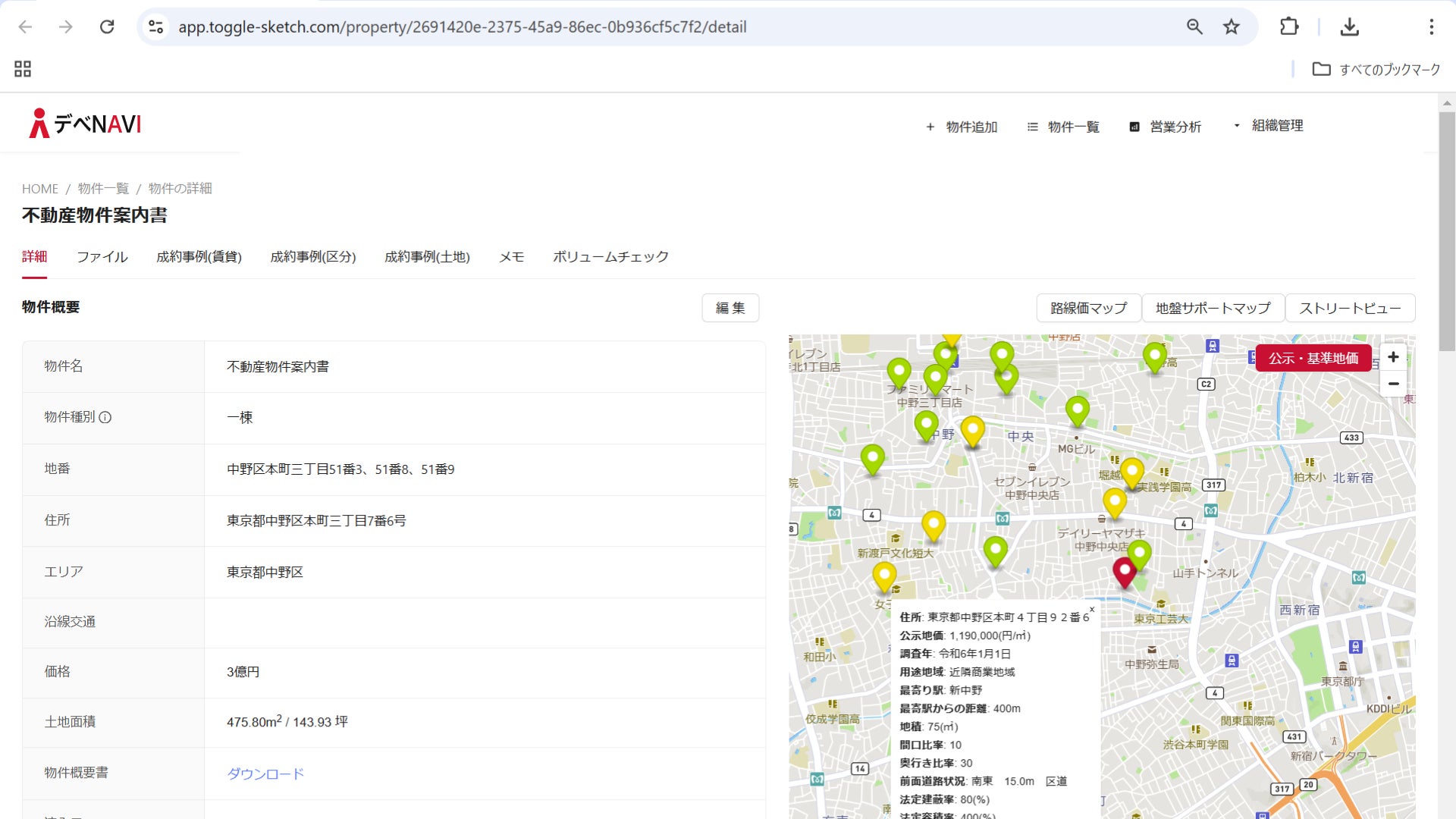Click the 編集 button

[x=730, y=308]
